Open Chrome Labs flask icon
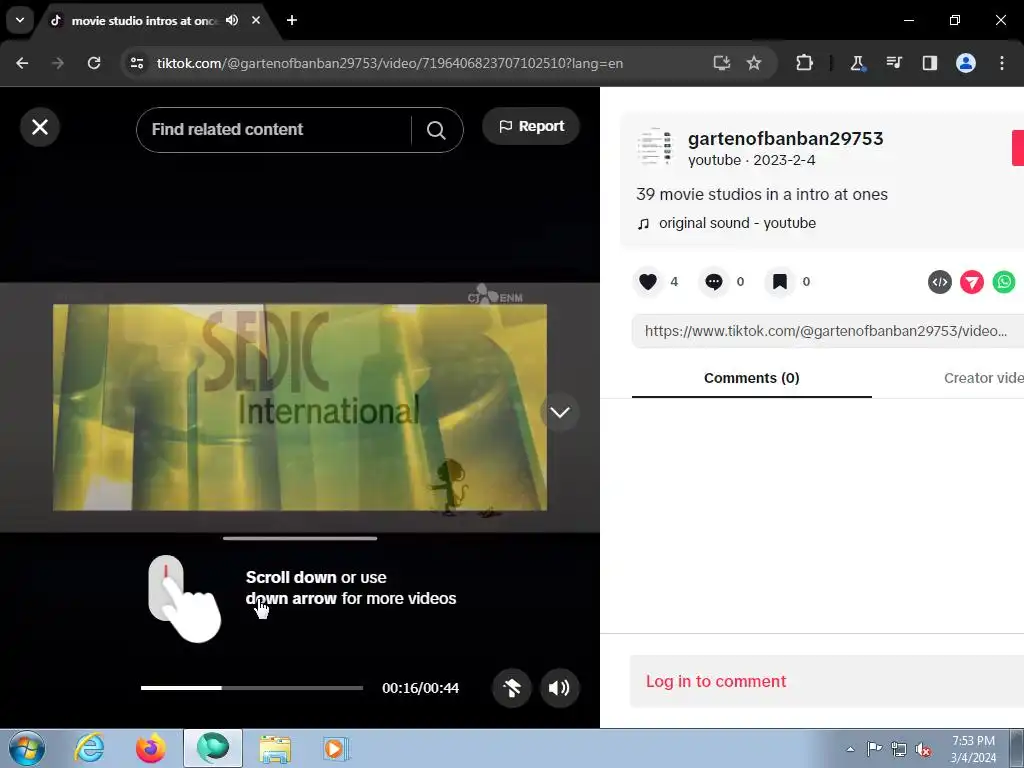The image size is (1024, 768). (857, 63)
